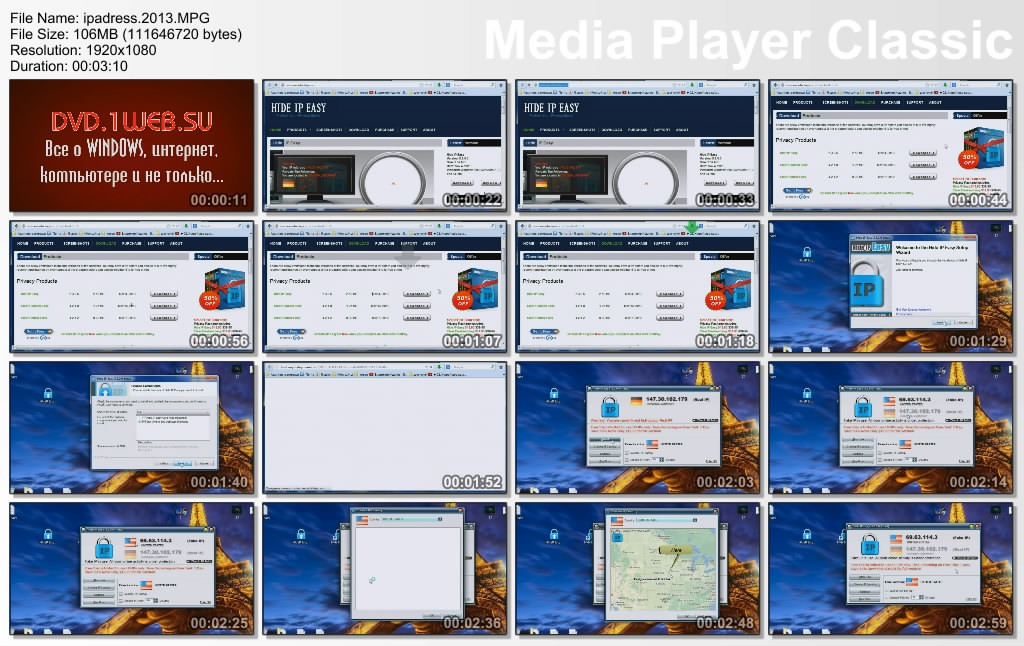Screen dimensions: 1024x646
Task: Click the first download button in the 00:01:07 frame
Action: pos(415,293)
